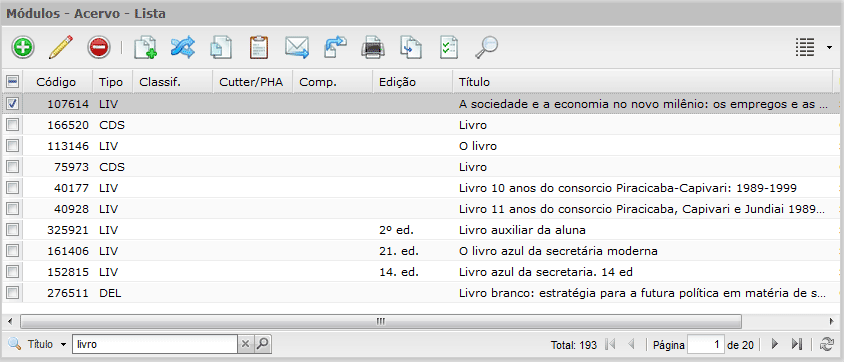The width and height of the screenshot is (844, 362).
Task: Uncheck the checkbox for record 107614
Action: (12, 103)
